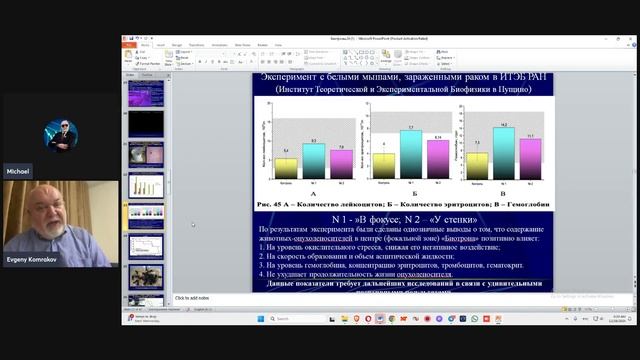
Task: Switch to the Home ribbon tab
Action: 145,45
